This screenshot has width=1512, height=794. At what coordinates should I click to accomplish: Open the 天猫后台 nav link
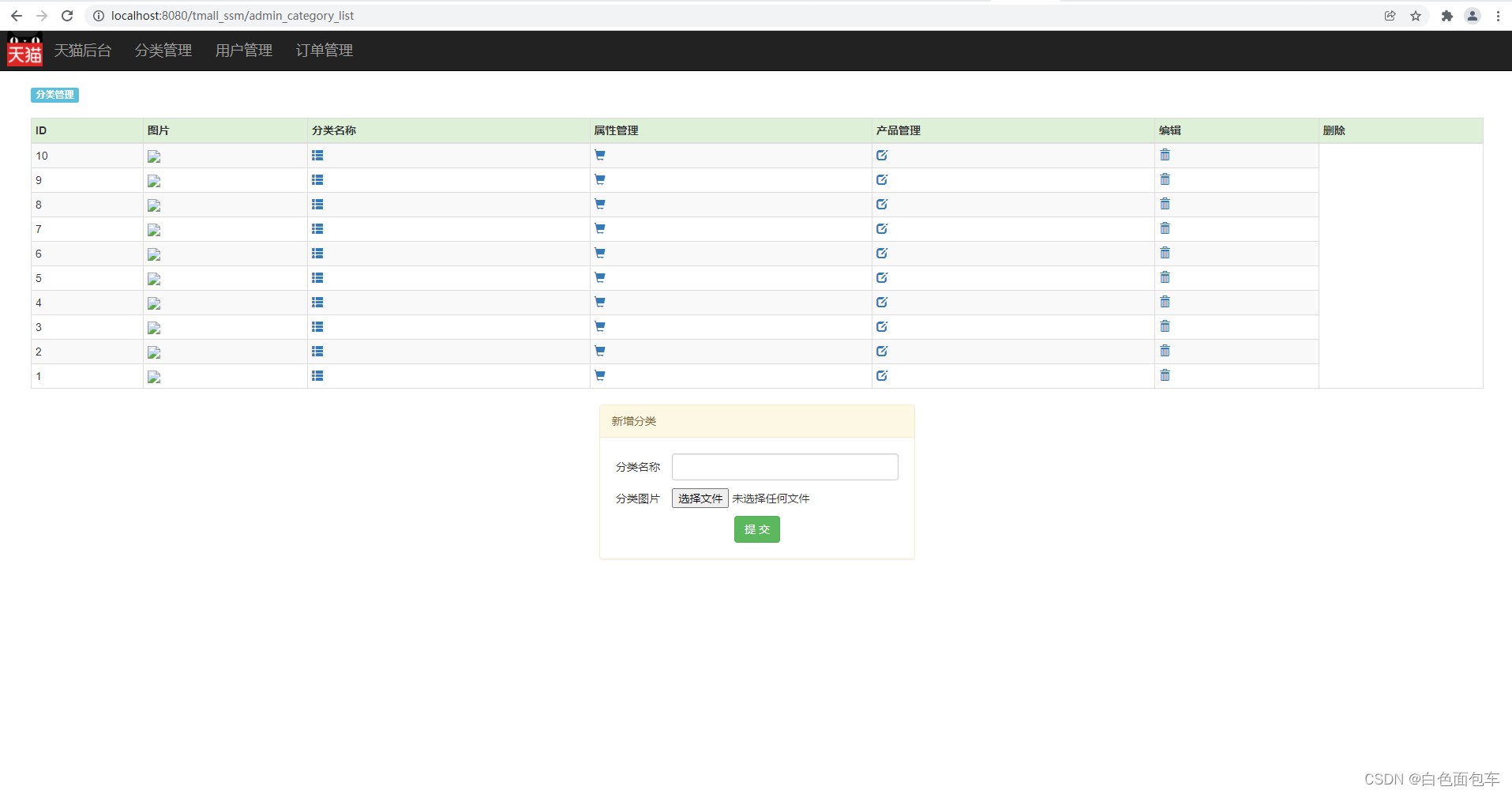click(83, 51)
